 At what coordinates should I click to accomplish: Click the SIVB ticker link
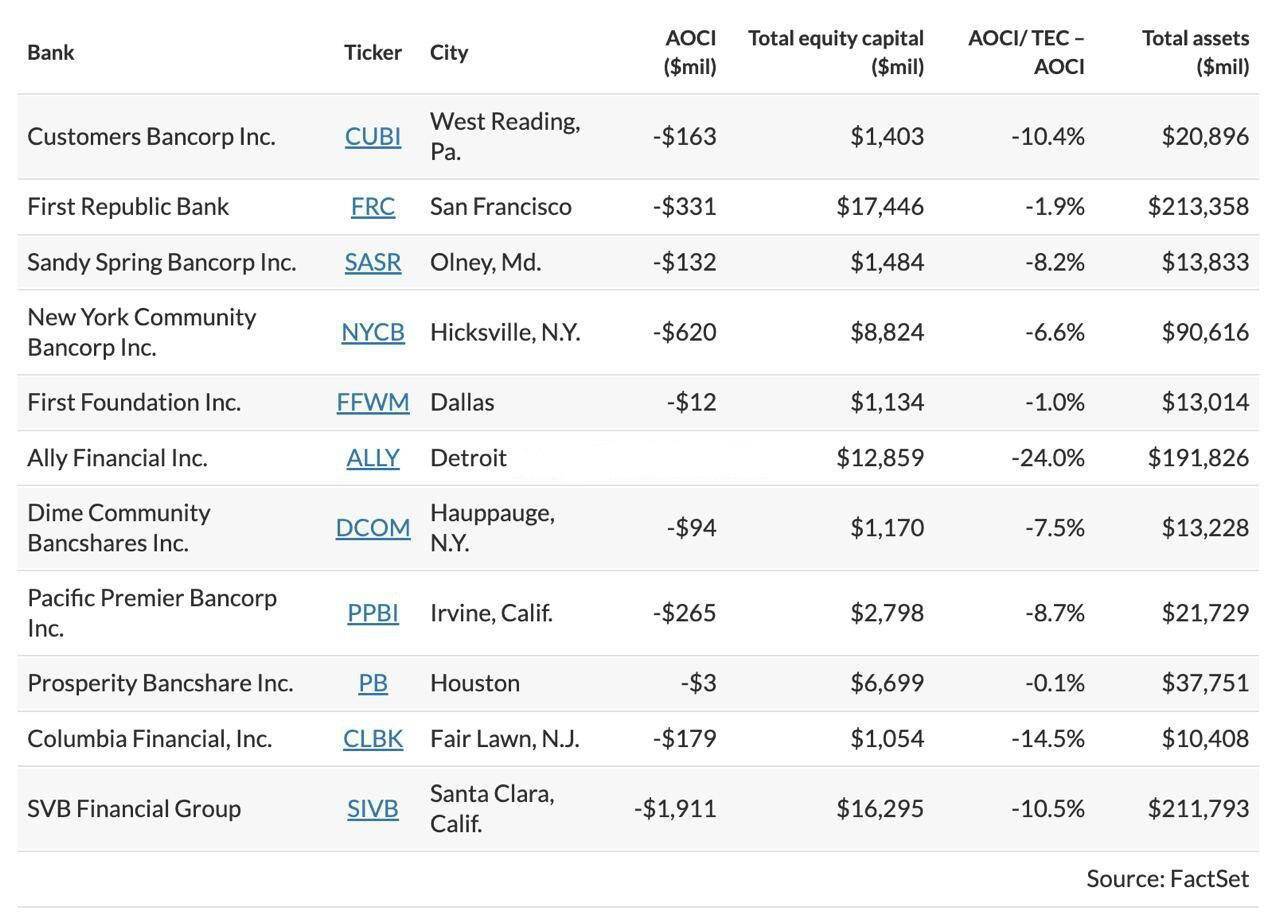tap(373, 808)
